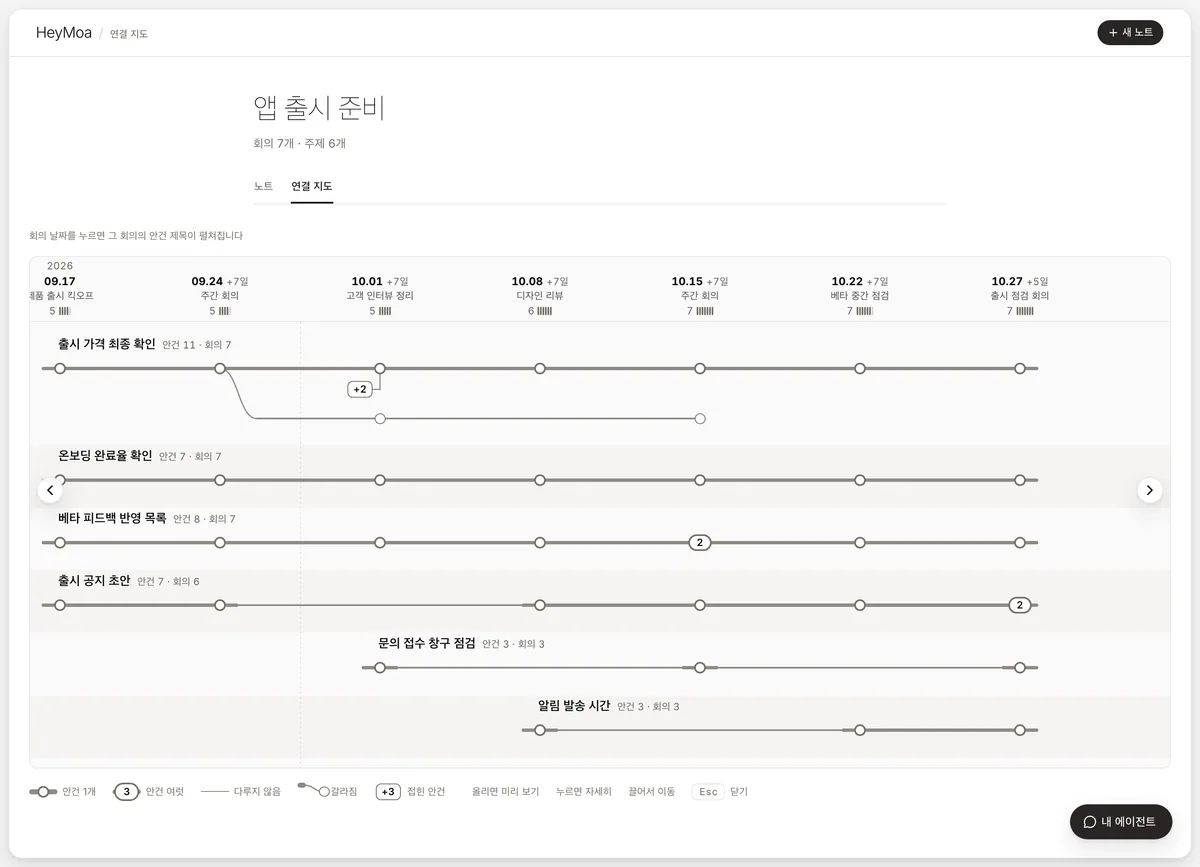Click 베타 피드백 반영 목록 node at 10.08
This screenshot has height=867, width=1200.
[x=540, y=543]
